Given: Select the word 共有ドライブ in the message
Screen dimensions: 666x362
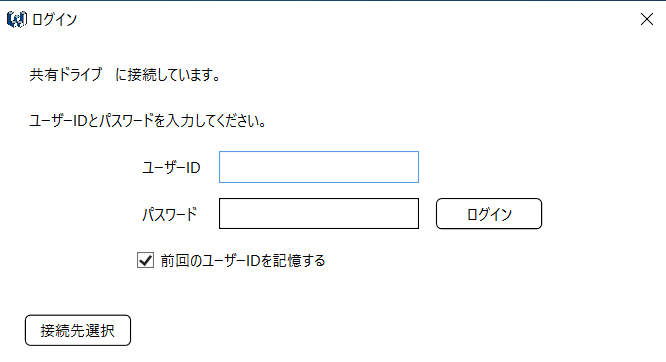Looking at the screenshot, I should 66,75.
